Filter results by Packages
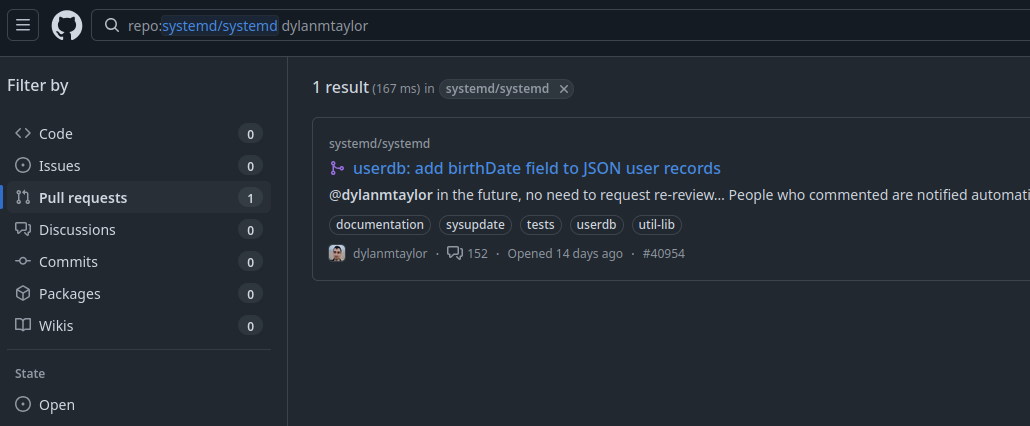Viewport: 1030px width, 426px height. click(x=139, y=294)
